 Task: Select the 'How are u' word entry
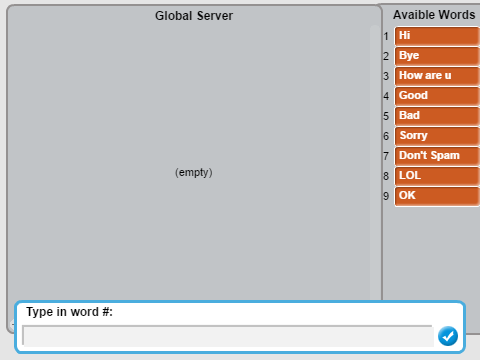(x=437, y=76)
